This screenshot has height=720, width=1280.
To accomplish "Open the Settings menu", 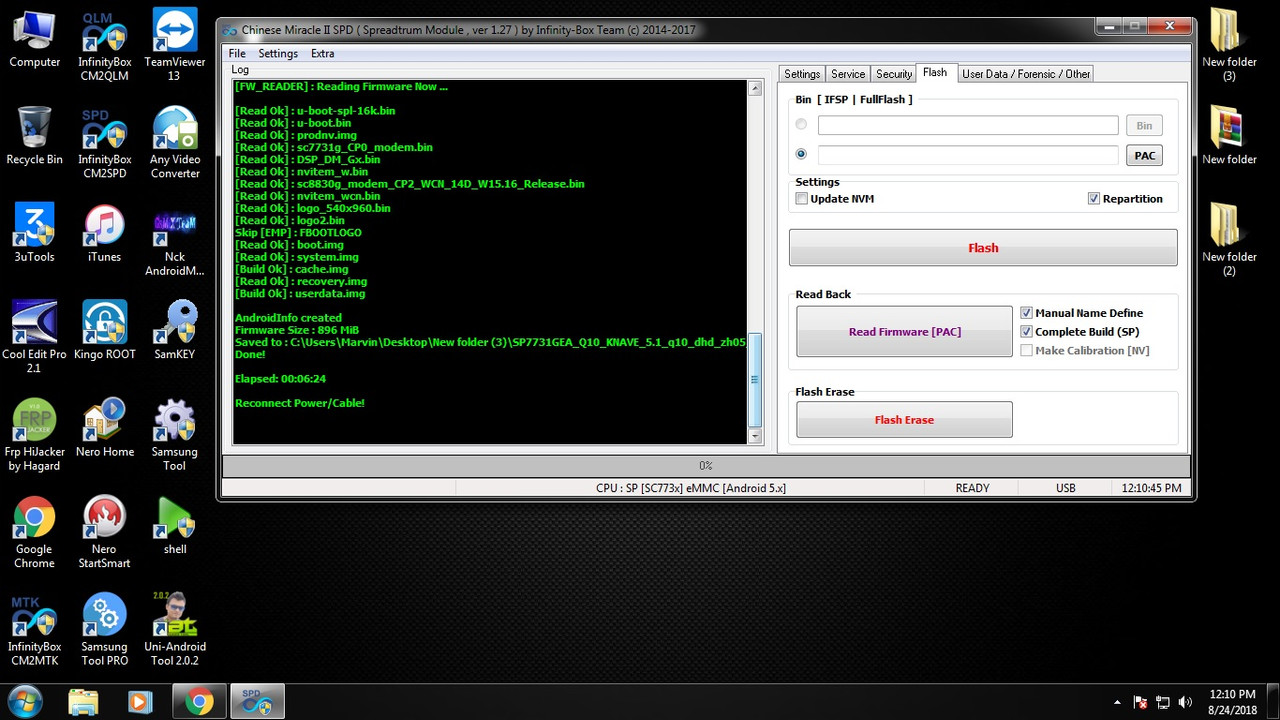I will click(x=278, y=53).
